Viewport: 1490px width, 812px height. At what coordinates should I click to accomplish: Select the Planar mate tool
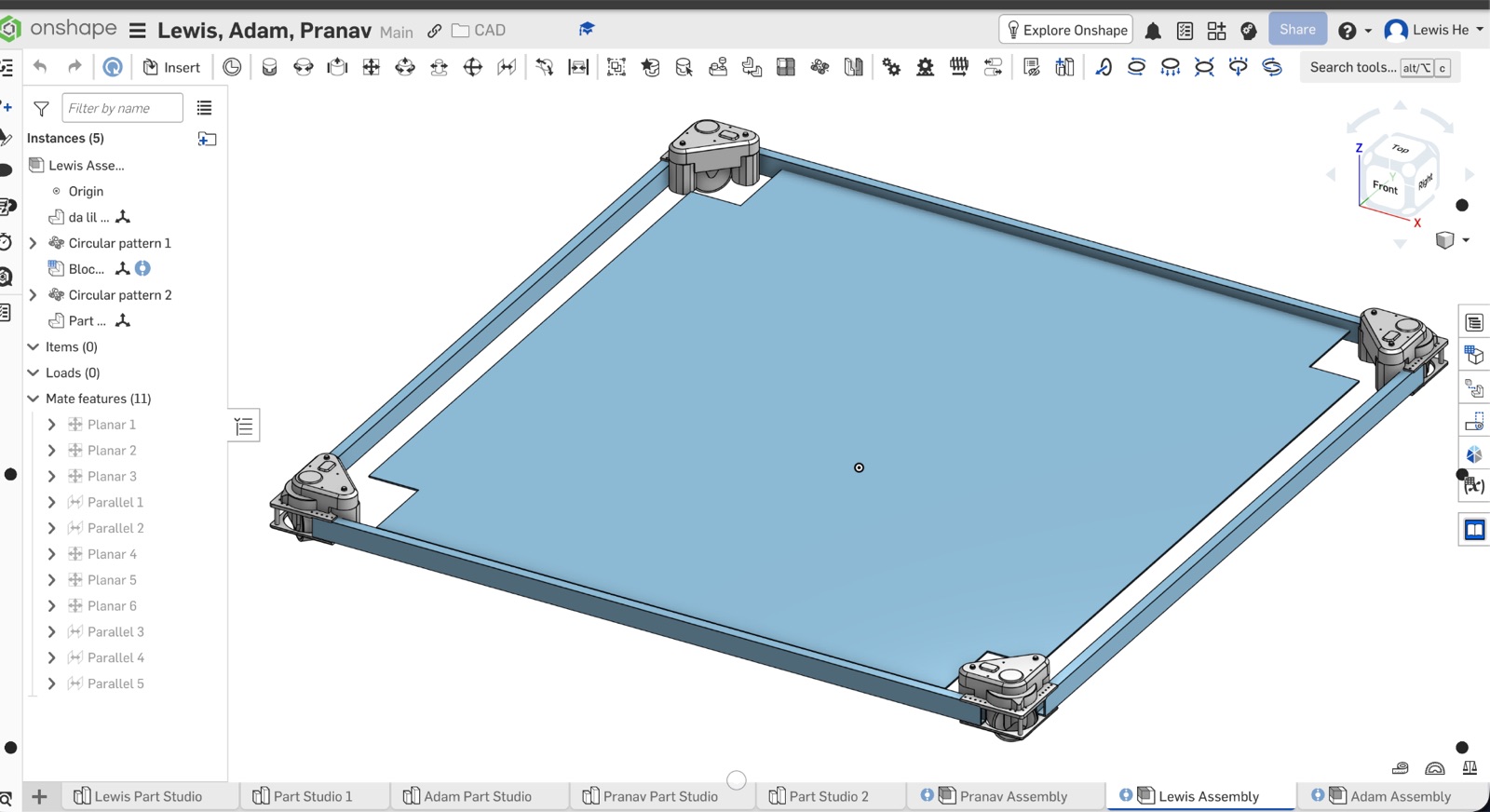click(x=371, y=67)
